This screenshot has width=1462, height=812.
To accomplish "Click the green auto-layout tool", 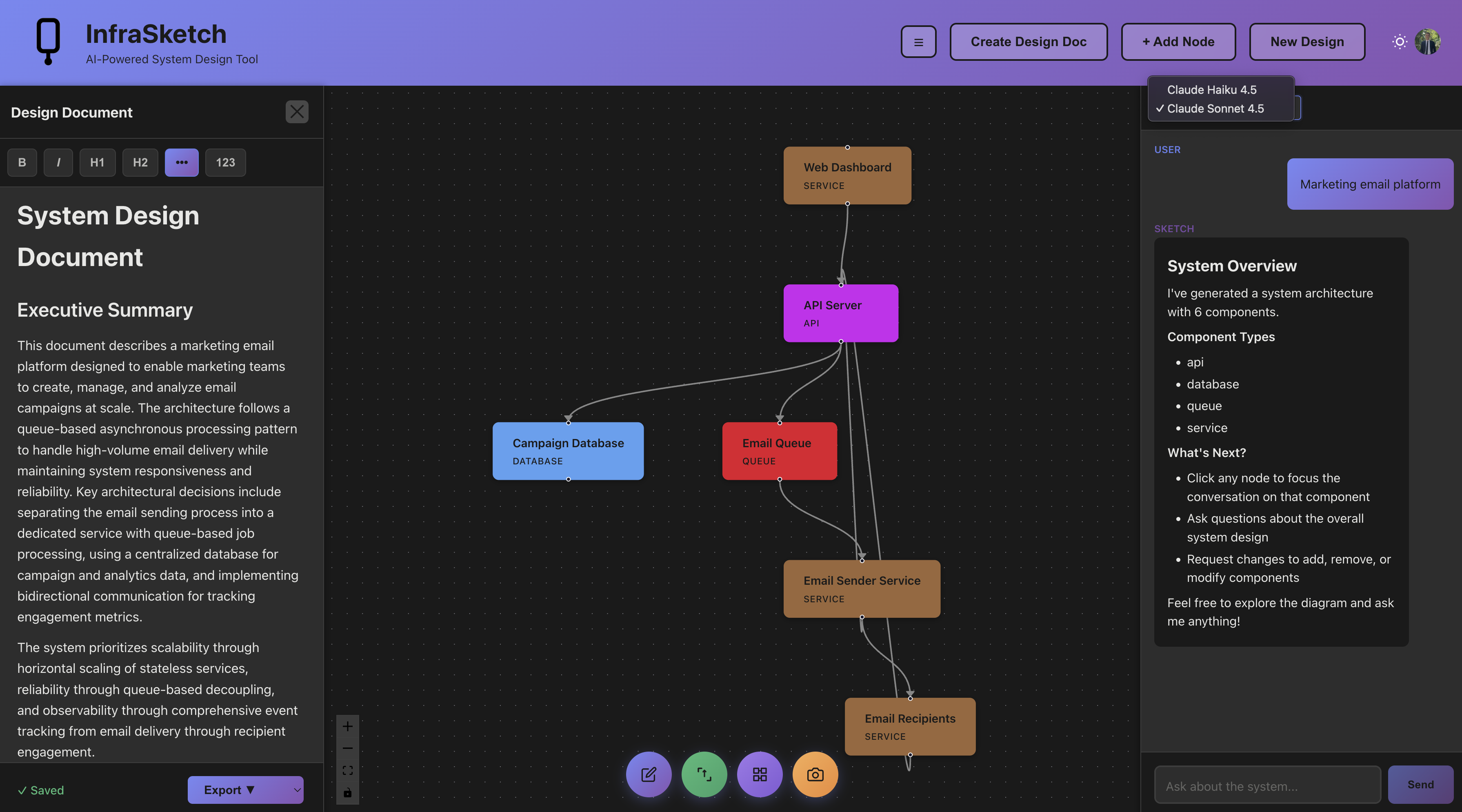I will 704,774.
